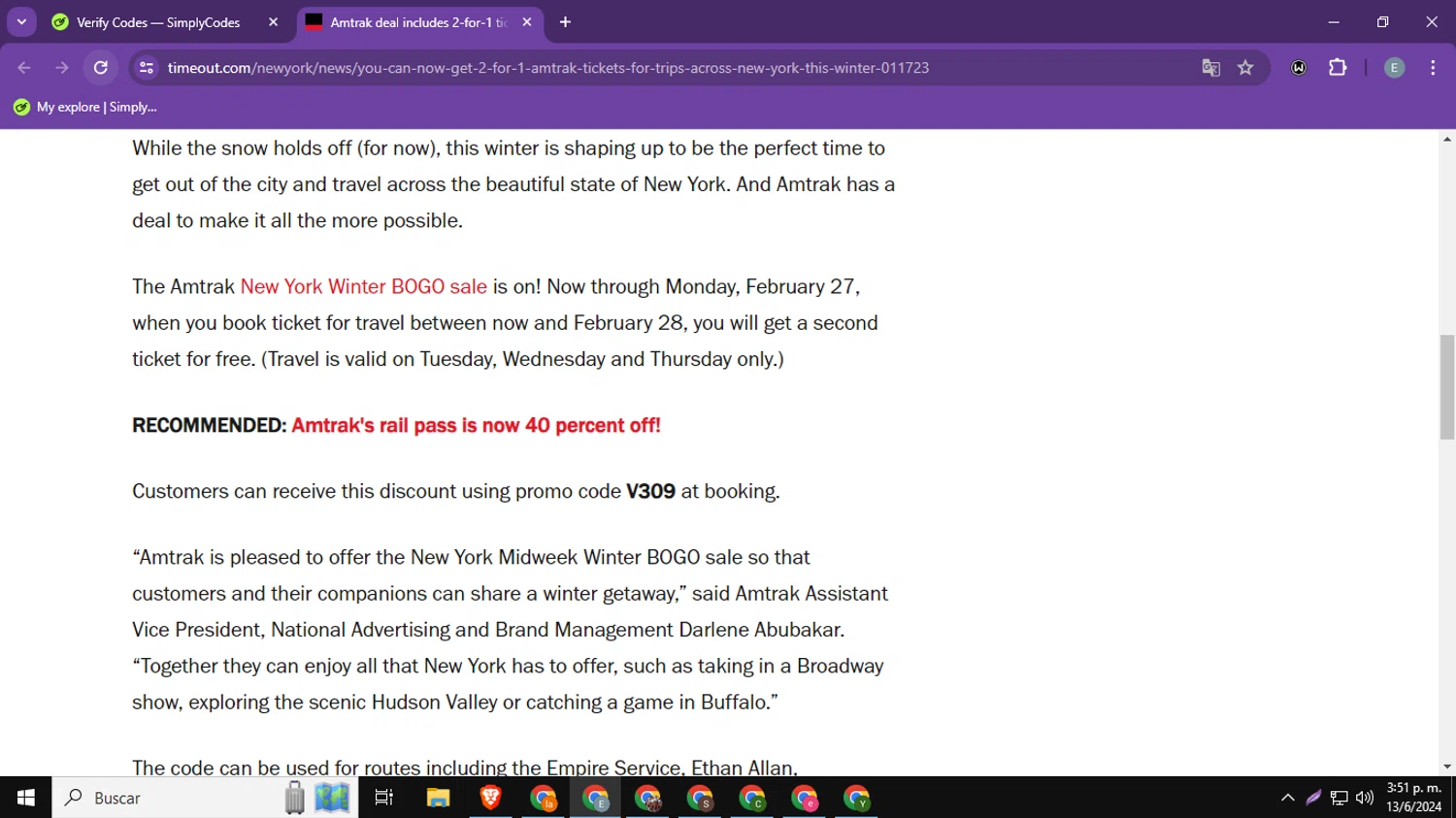Close the Amtrak deal tab
The image size is (1456, 818).
(527, 22)
